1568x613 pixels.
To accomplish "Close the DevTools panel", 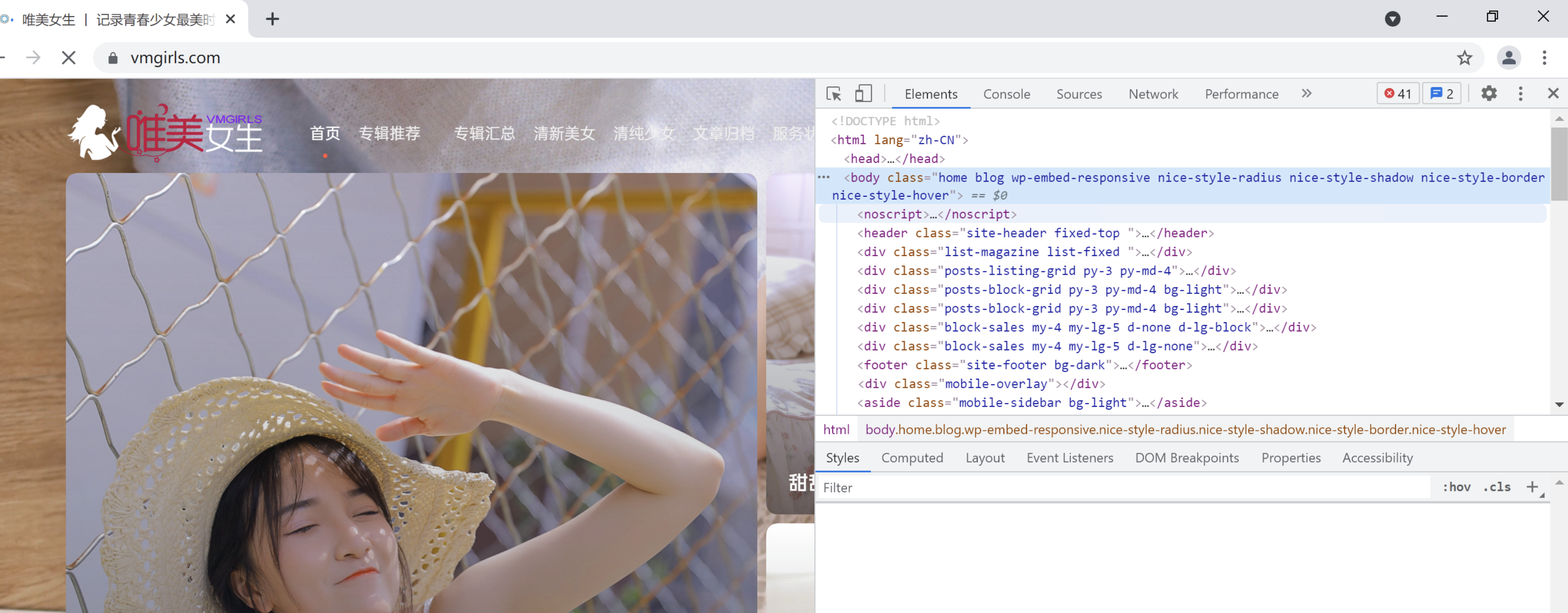I will [1553, 94].
